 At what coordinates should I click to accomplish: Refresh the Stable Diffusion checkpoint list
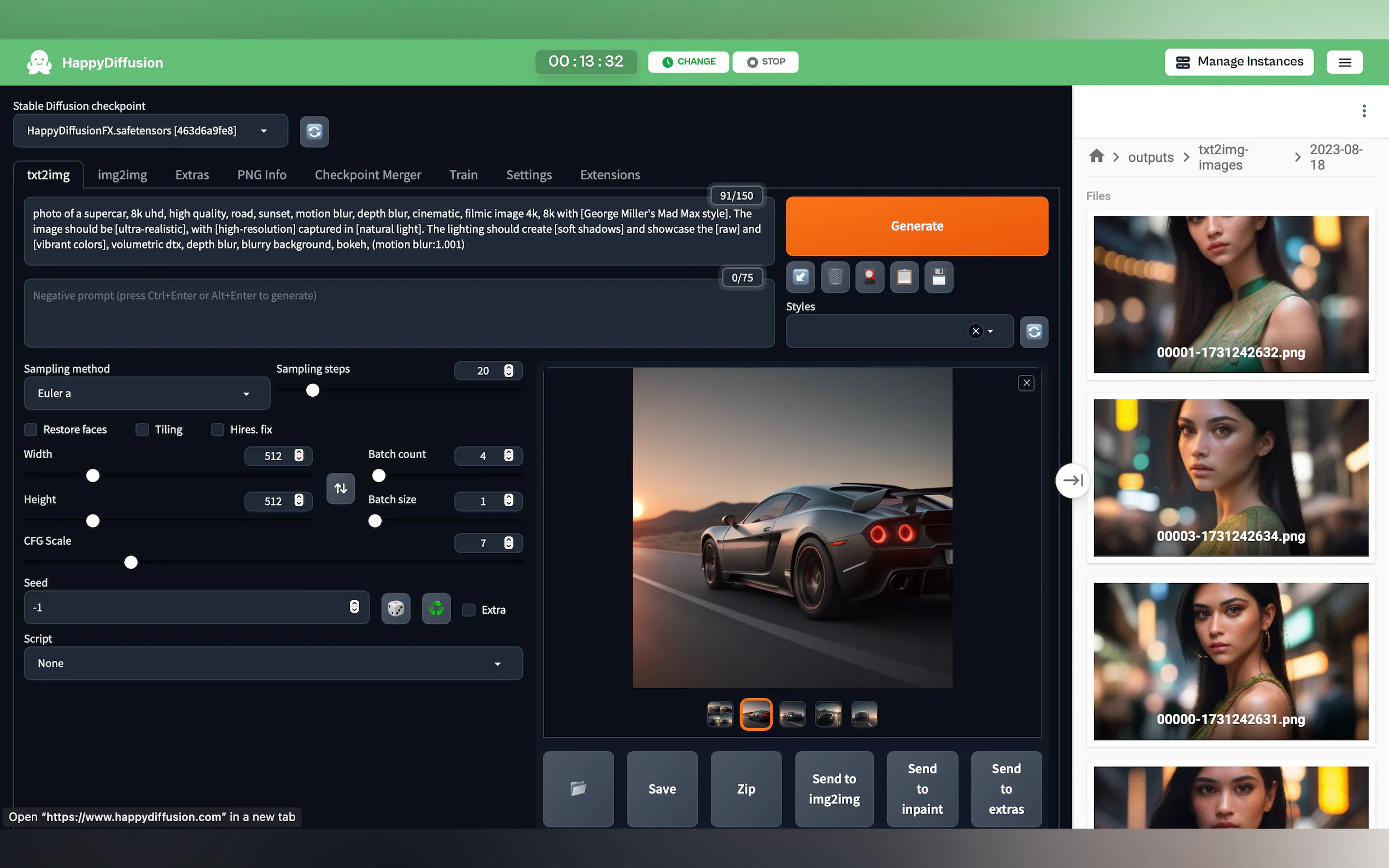314,132
